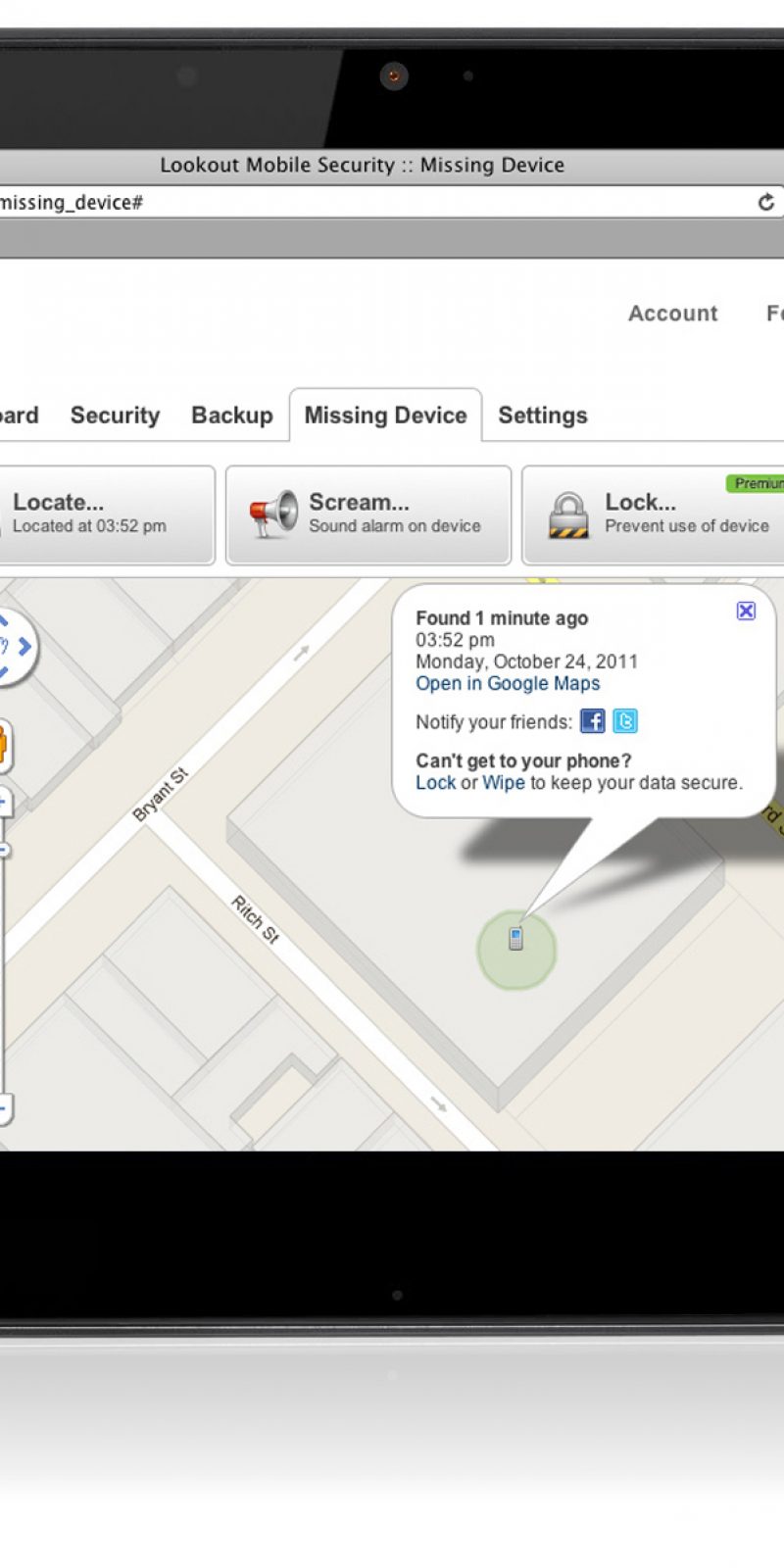The image size is (784, 1568).
Task: Click the 'Wipe' link in the info bubble
Action: [x=503, y=783]
